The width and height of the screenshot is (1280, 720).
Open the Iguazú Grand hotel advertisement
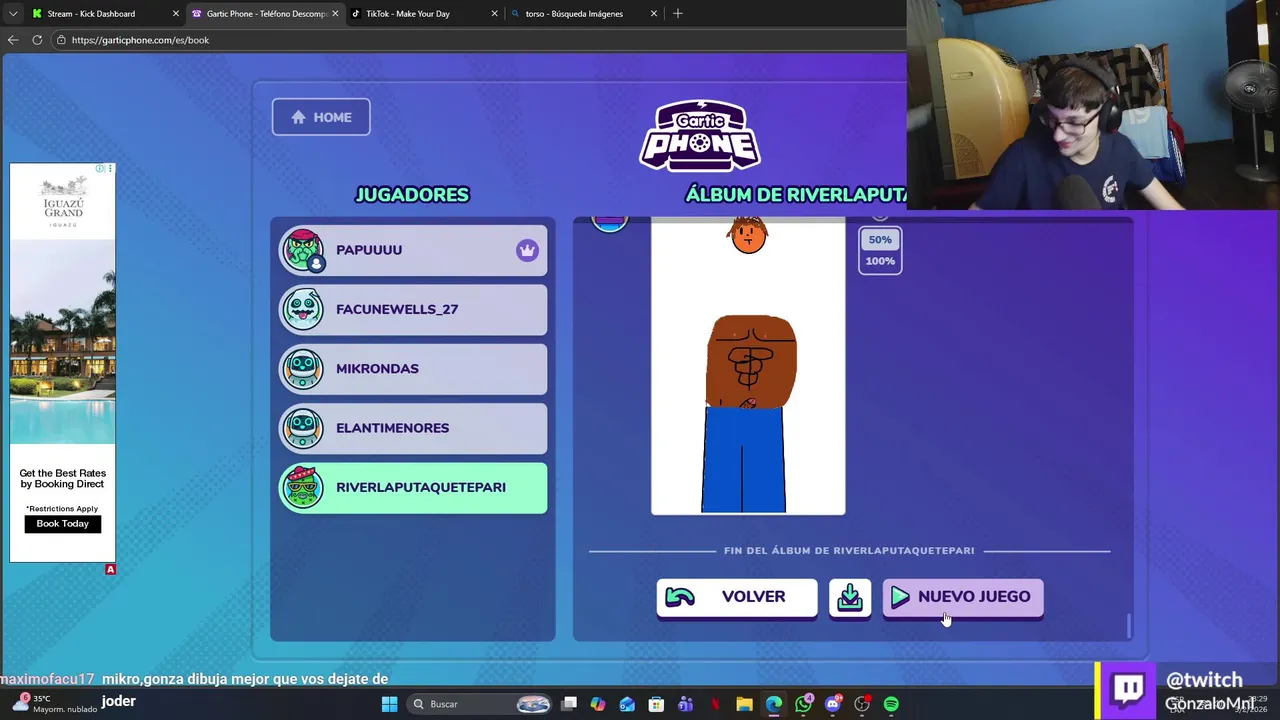pos(62,363)
